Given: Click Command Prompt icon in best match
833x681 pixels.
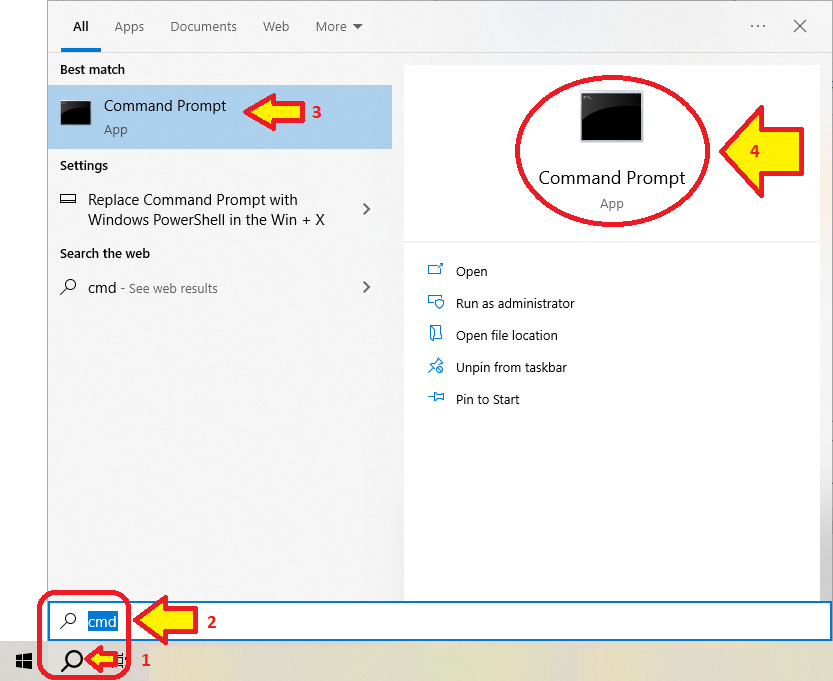Looking at the screenshot, I should [75, 113].
